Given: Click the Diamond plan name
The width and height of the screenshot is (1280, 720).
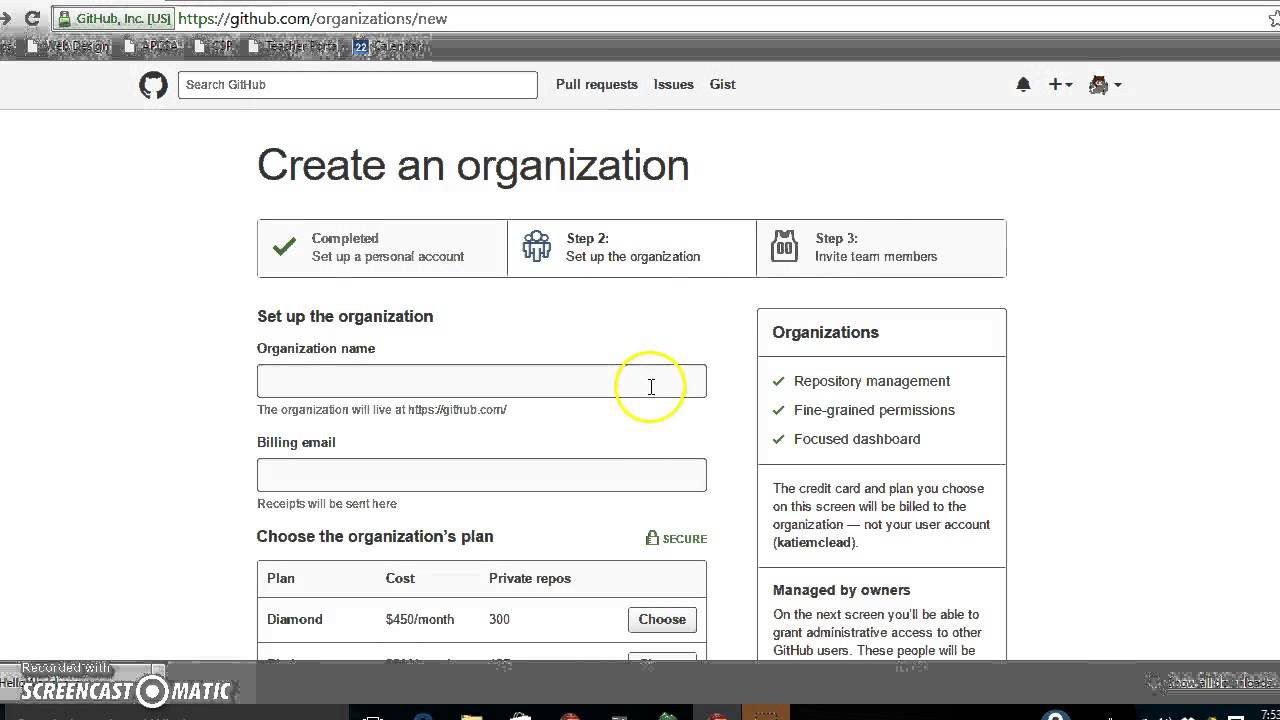Looking at the screenshot, I should (295, 619).
